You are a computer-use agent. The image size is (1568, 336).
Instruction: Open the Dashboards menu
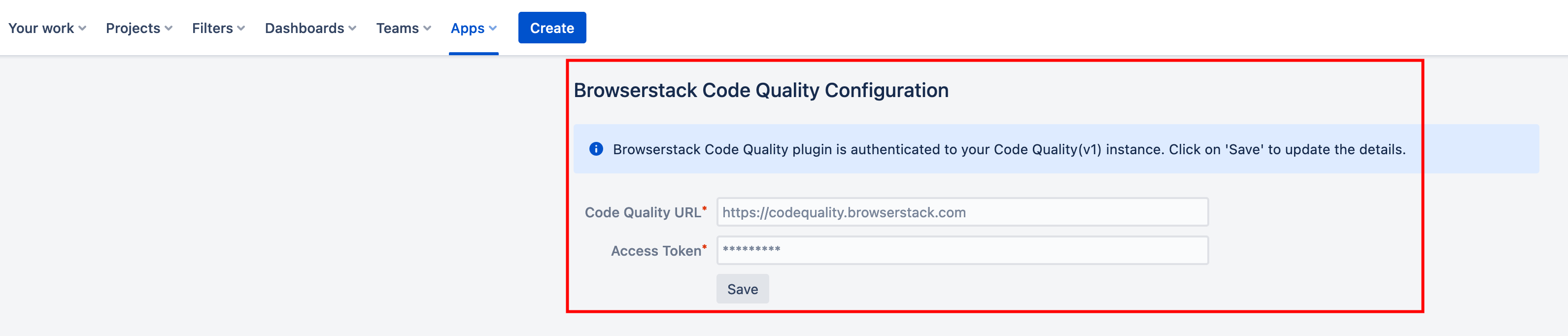pos(305,28)
